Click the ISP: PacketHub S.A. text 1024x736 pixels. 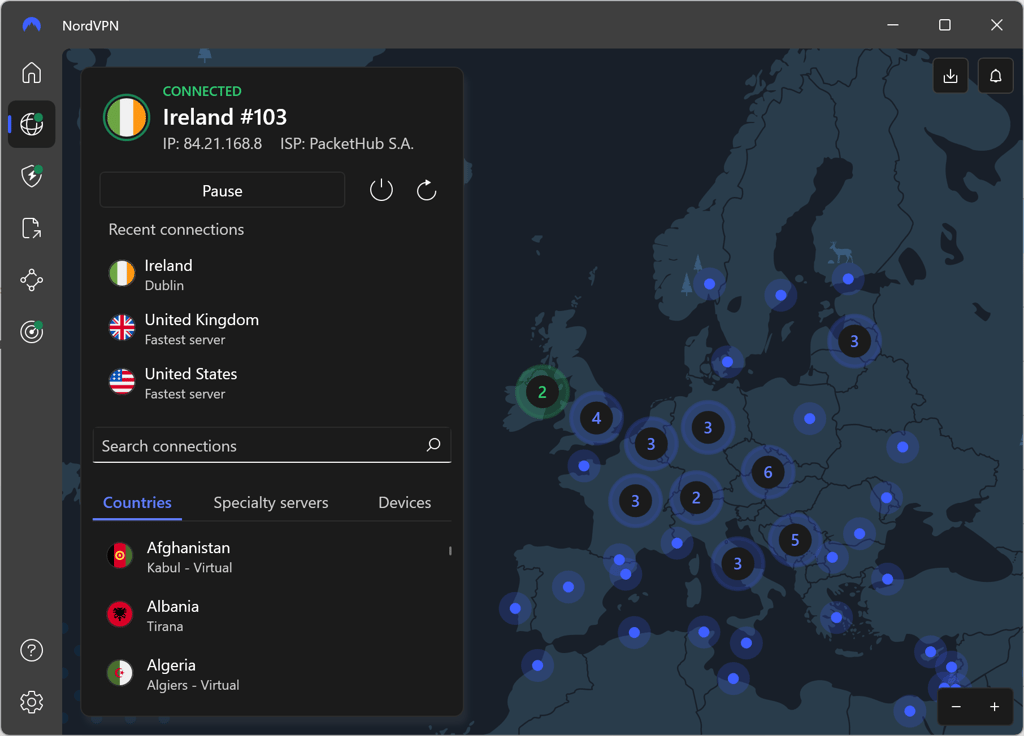[x=347, y=144]
